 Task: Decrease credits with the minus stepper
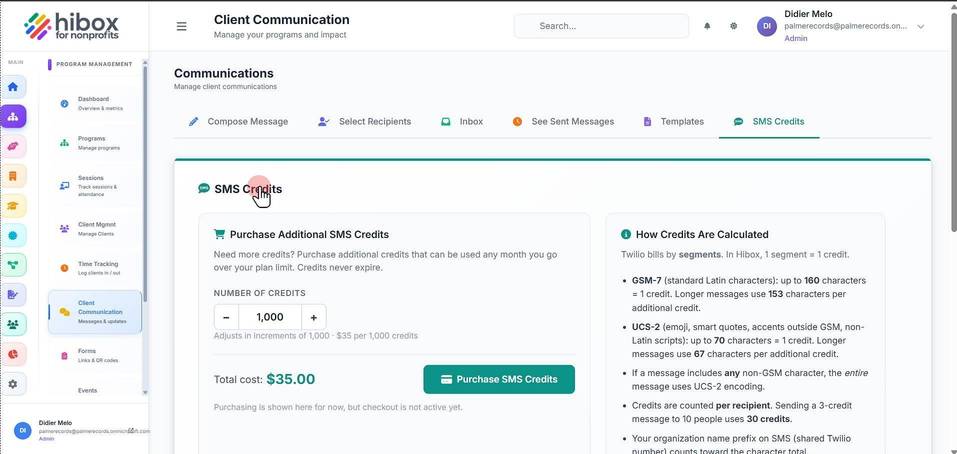tap(226, 317)
